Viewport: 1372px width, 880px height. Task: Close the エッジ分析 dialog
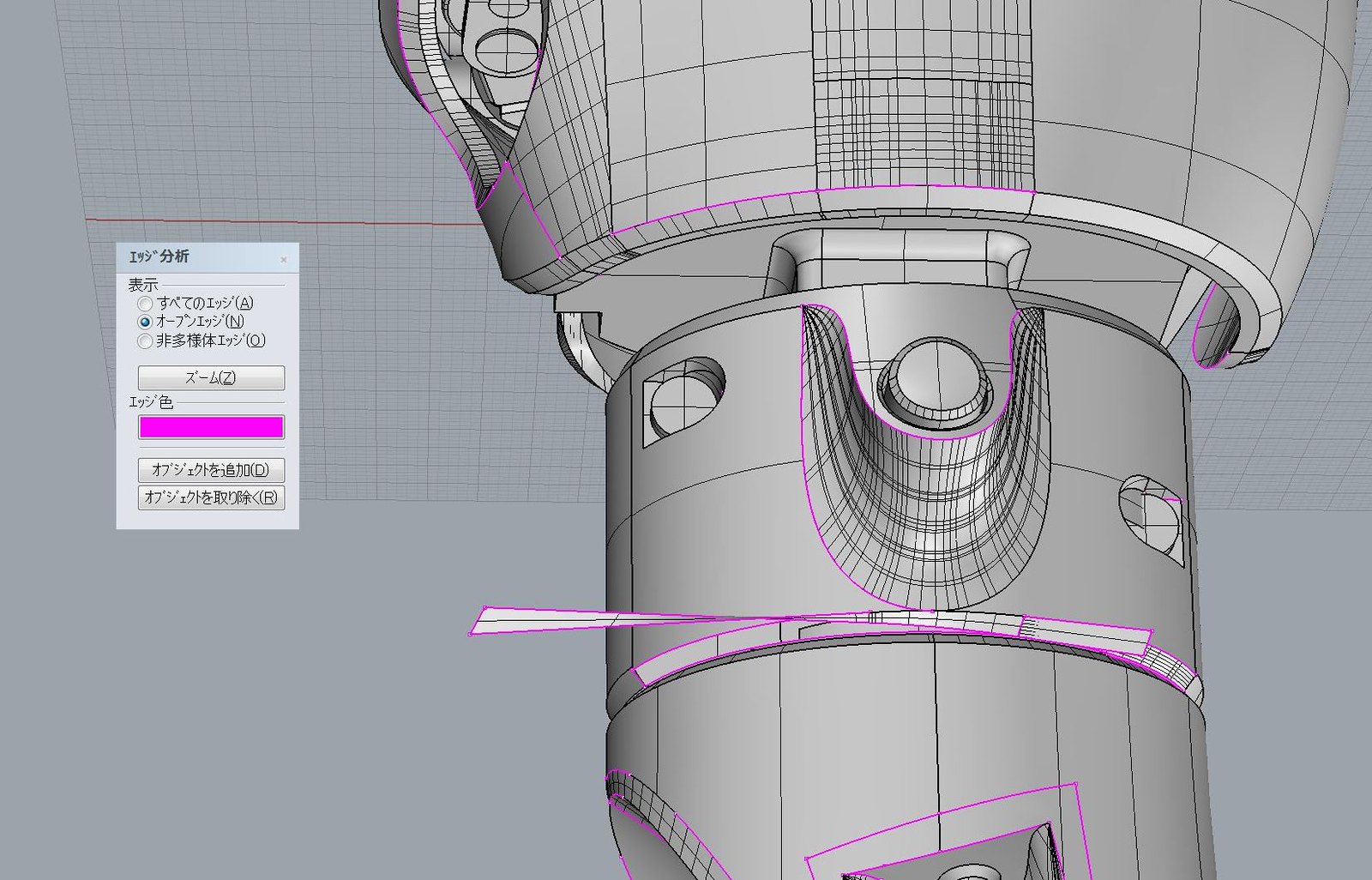(283, 257)
